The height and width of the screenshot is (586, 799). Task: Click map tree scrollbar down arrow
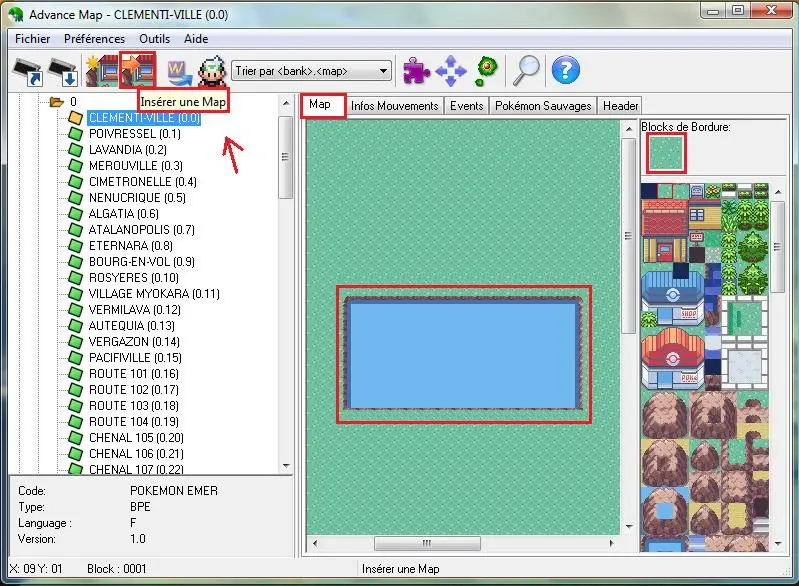click(x=286, y=466)
